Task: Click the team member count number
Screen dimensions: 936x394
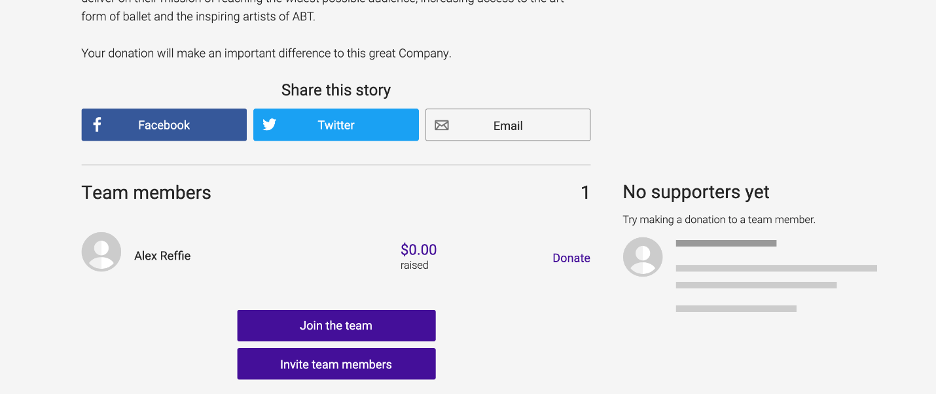Action: (x=586, y=193)
